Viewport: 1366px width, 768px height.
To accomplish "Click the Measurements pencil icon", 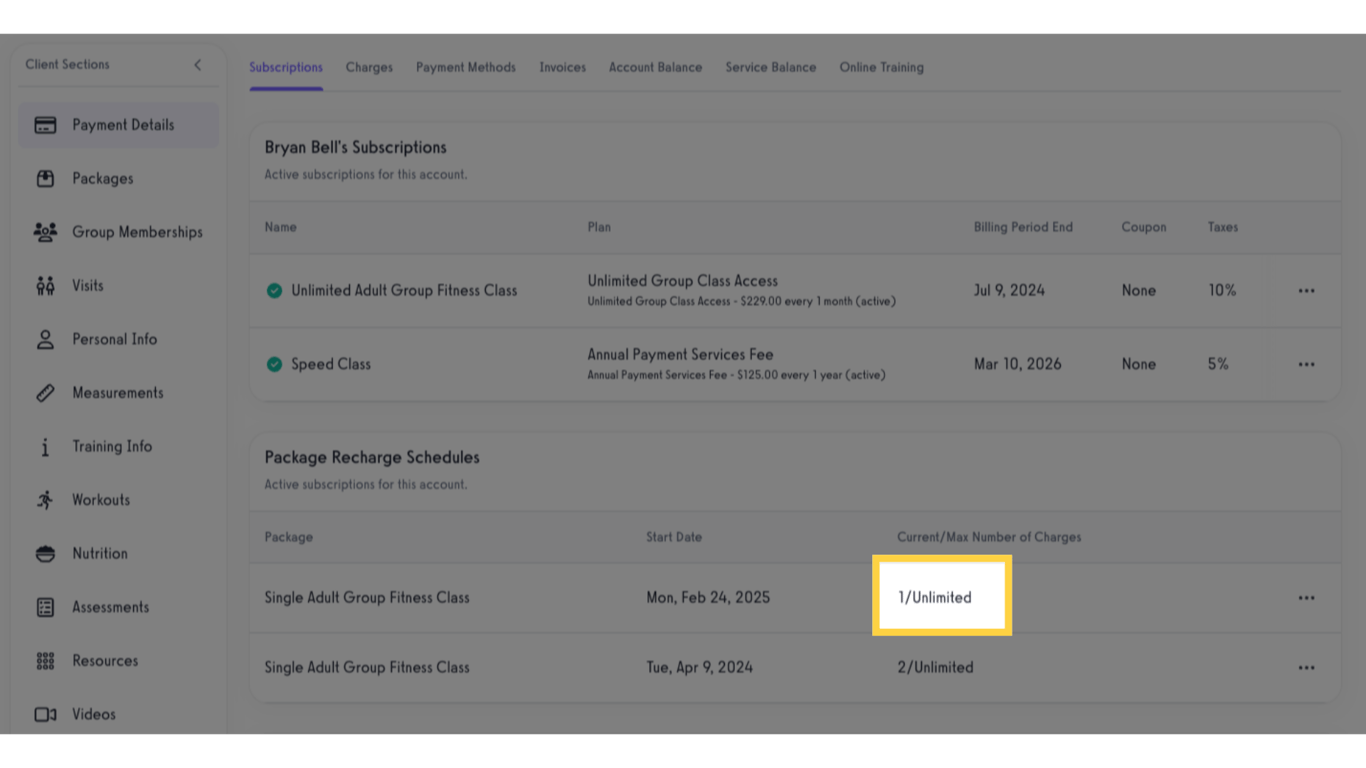I will (47, 392).
